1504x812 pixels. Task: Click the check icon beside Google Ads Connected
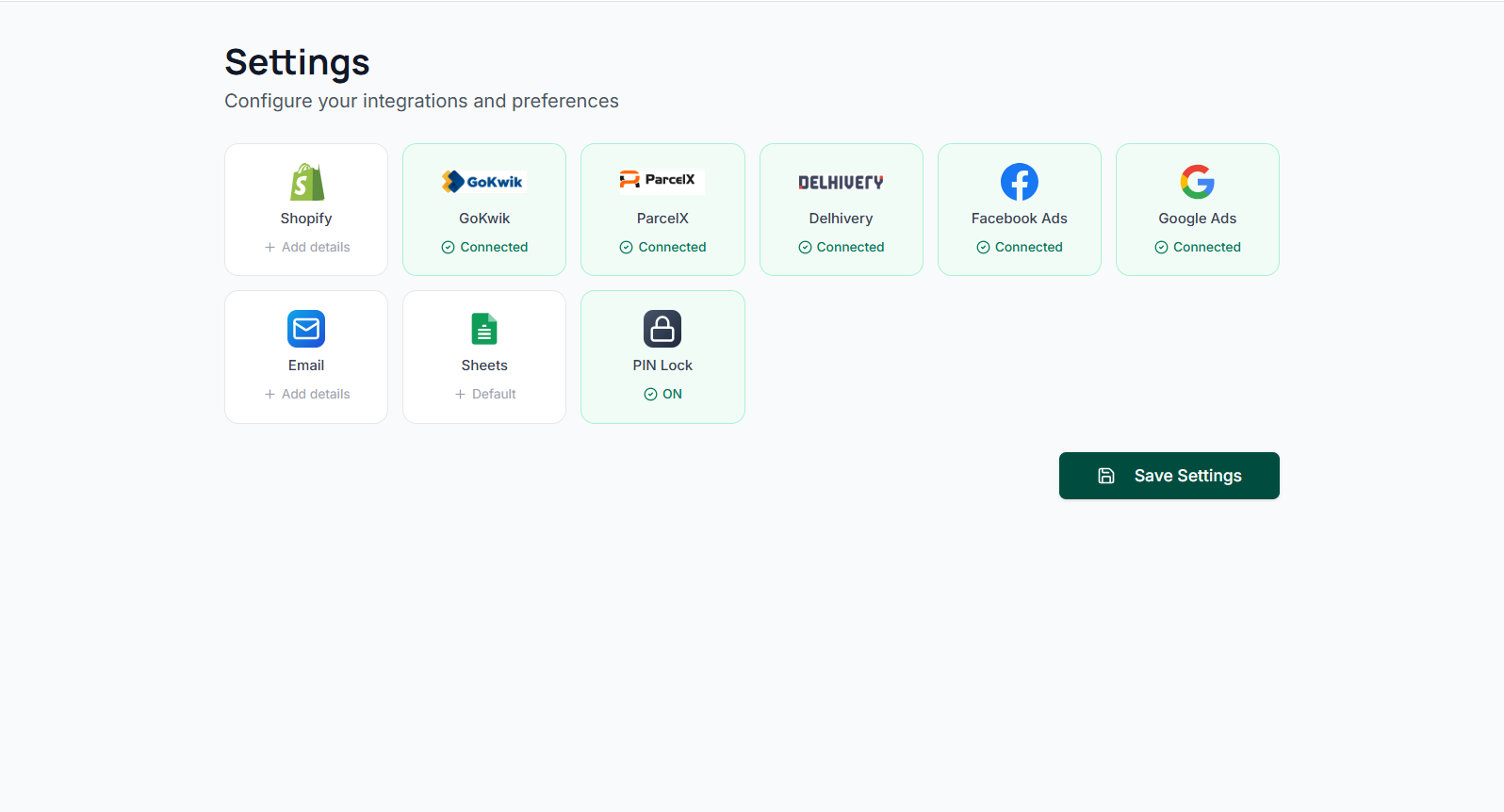(1161, 248)
